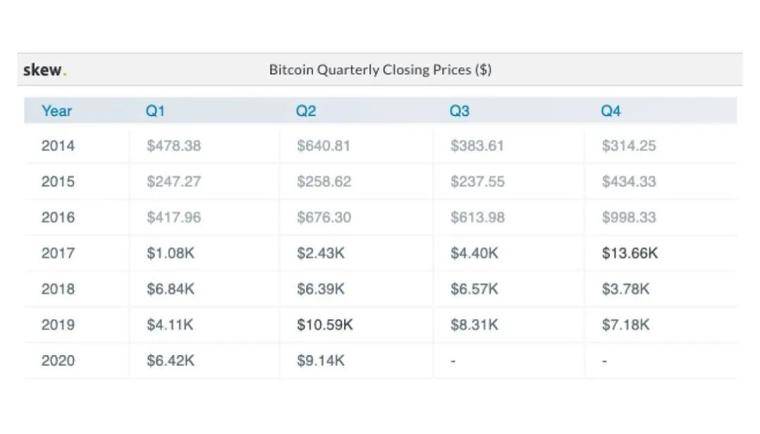Image resolution: width=760 pixels, height=434 pixels.
Task: Click the $434.33 cell in 2015
Action: coord(629,182)
